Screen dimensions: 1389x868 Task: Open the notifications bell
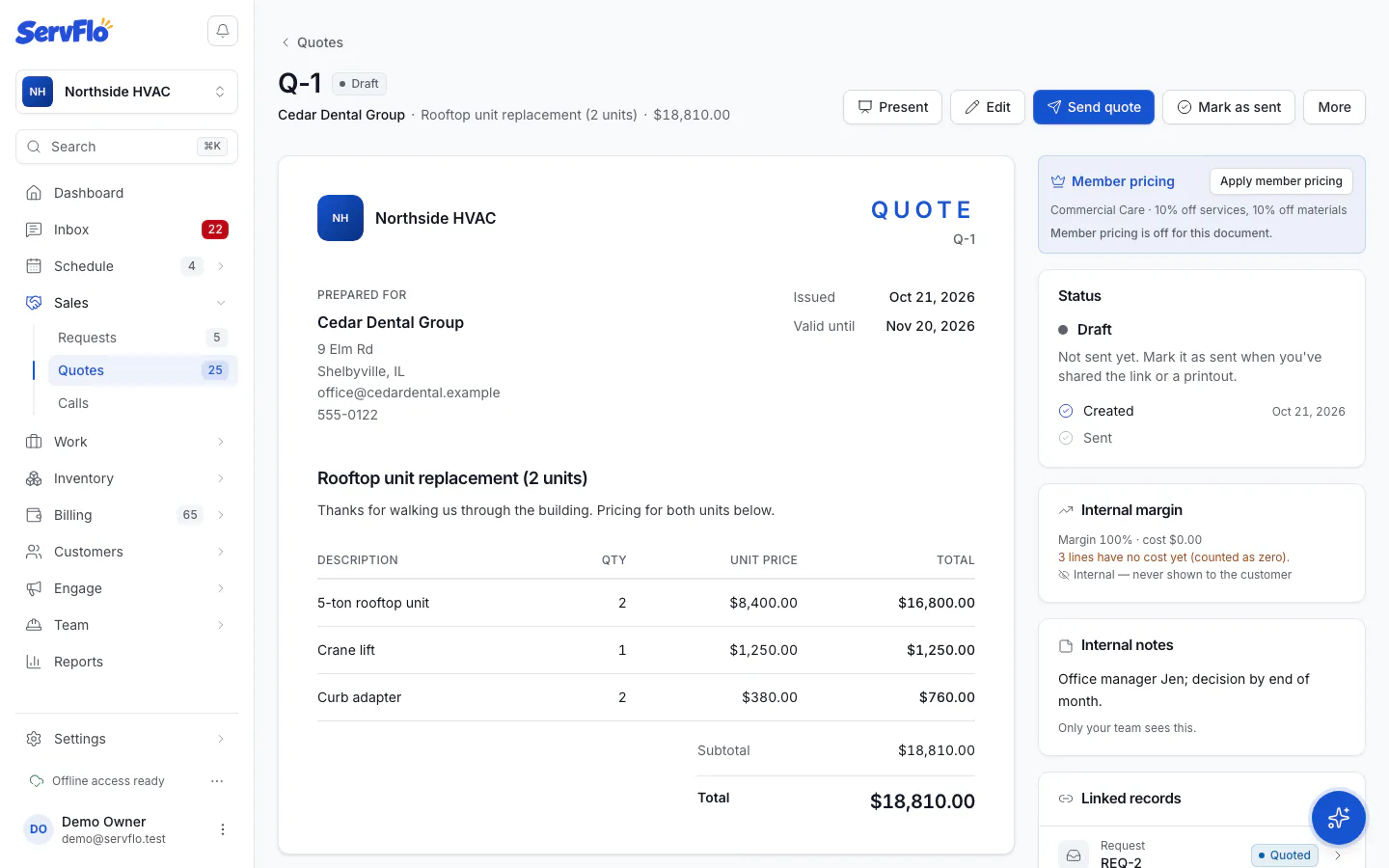[x=223, y=31]
